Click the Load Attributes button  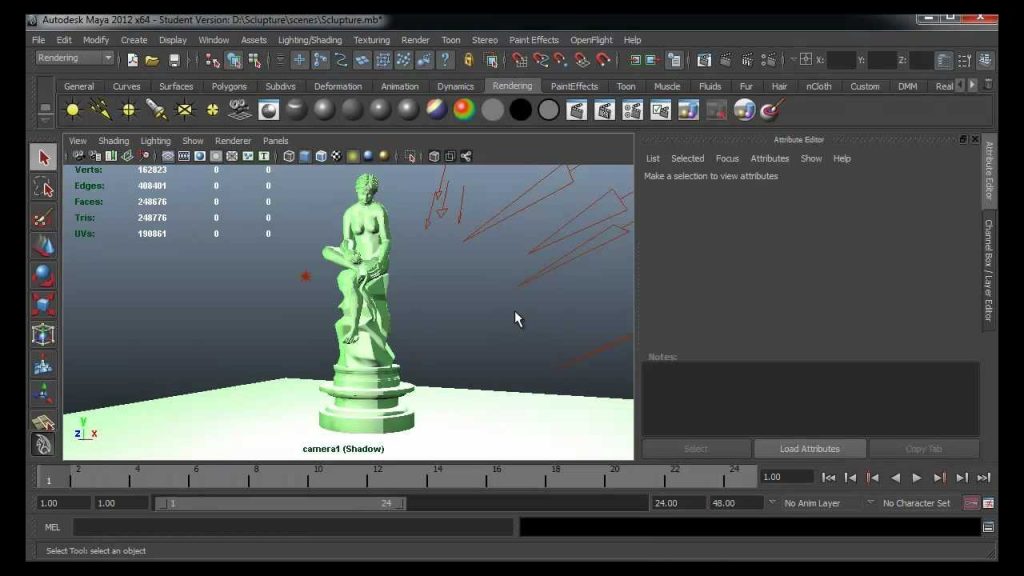pyautogui.click(x=810, y=449)
